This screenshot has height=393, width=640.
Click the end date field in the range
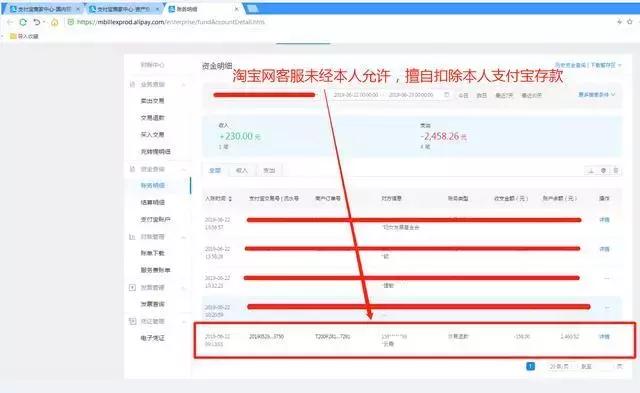coord(411,95)
